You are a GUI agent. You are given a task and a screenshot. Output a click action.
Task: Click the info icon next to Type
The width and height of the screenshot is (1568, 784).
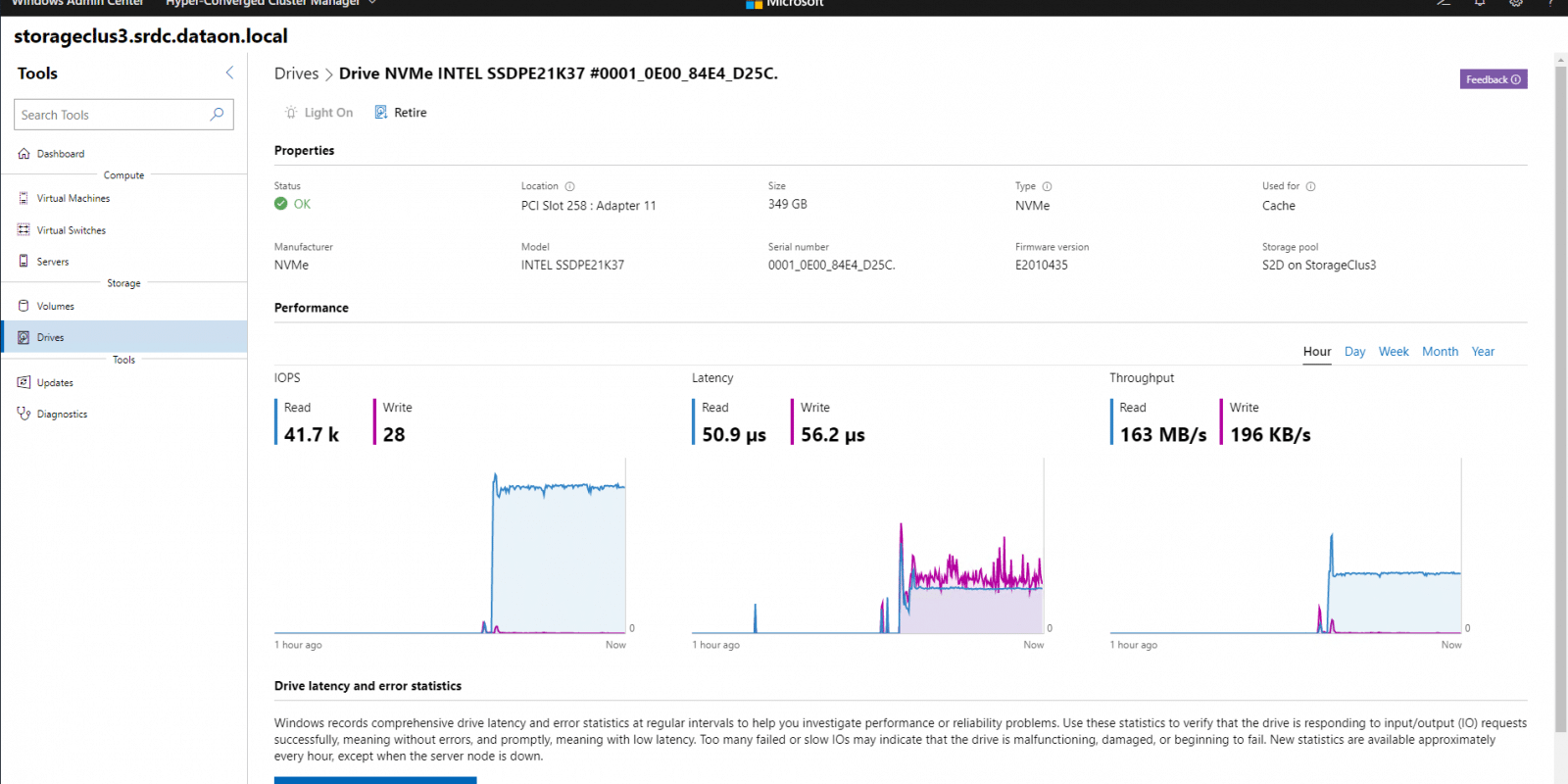click(1047, 186)
